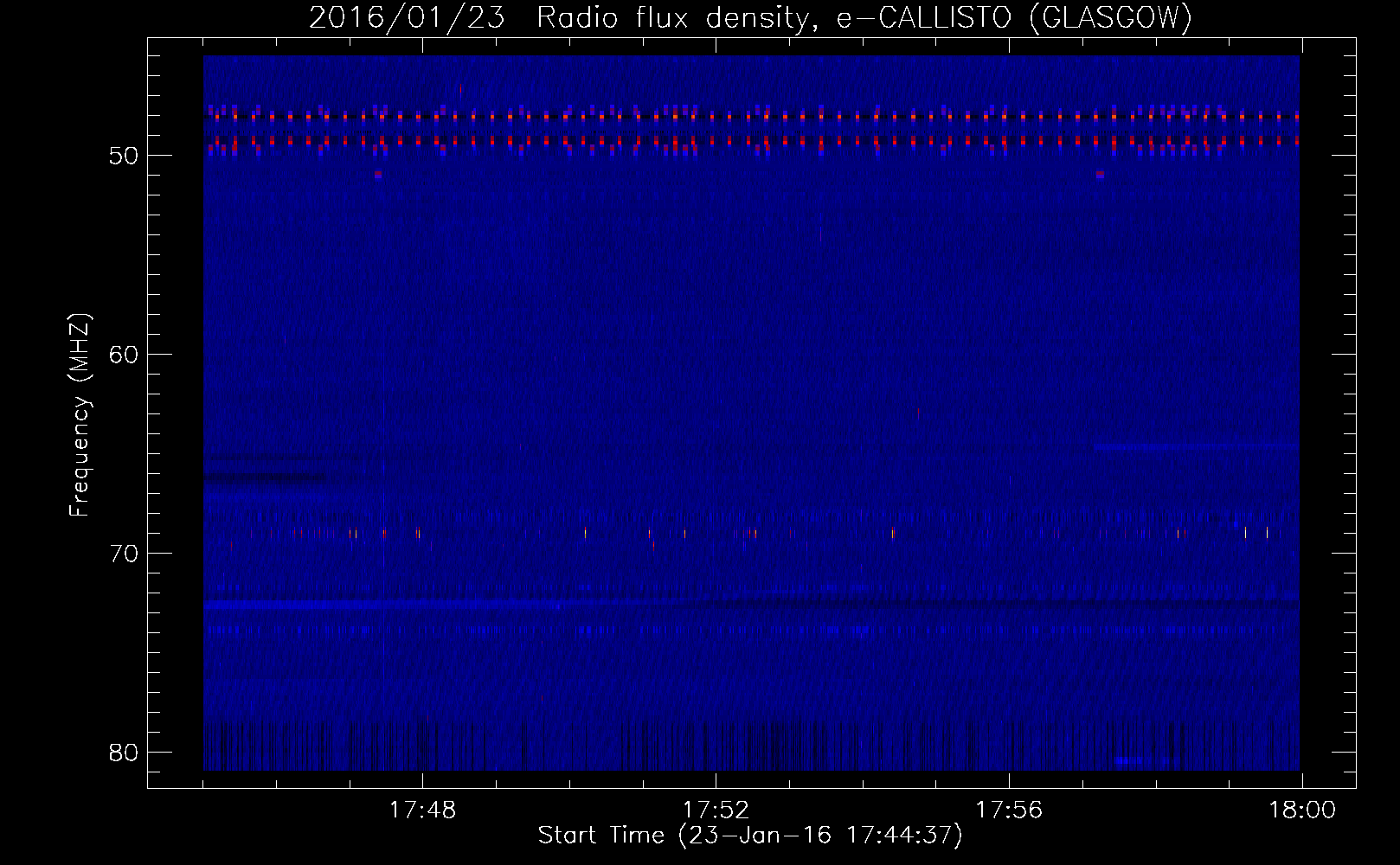The height and width of the screenshot is (865, 1400).
Task: Click the 17:56 time tick label
Action: tap(1009, 811)
